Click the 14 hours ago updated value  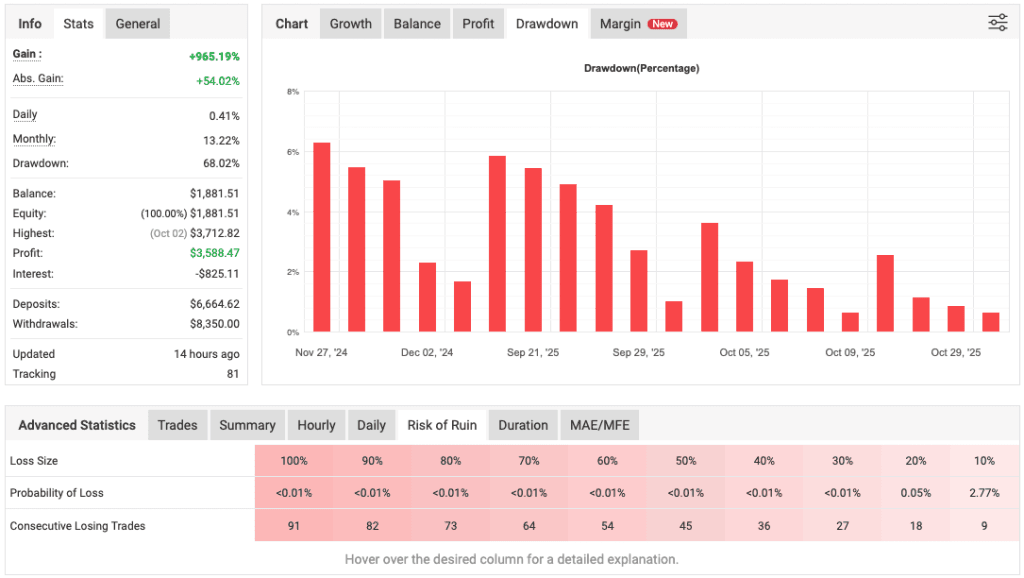coord(206,354)
